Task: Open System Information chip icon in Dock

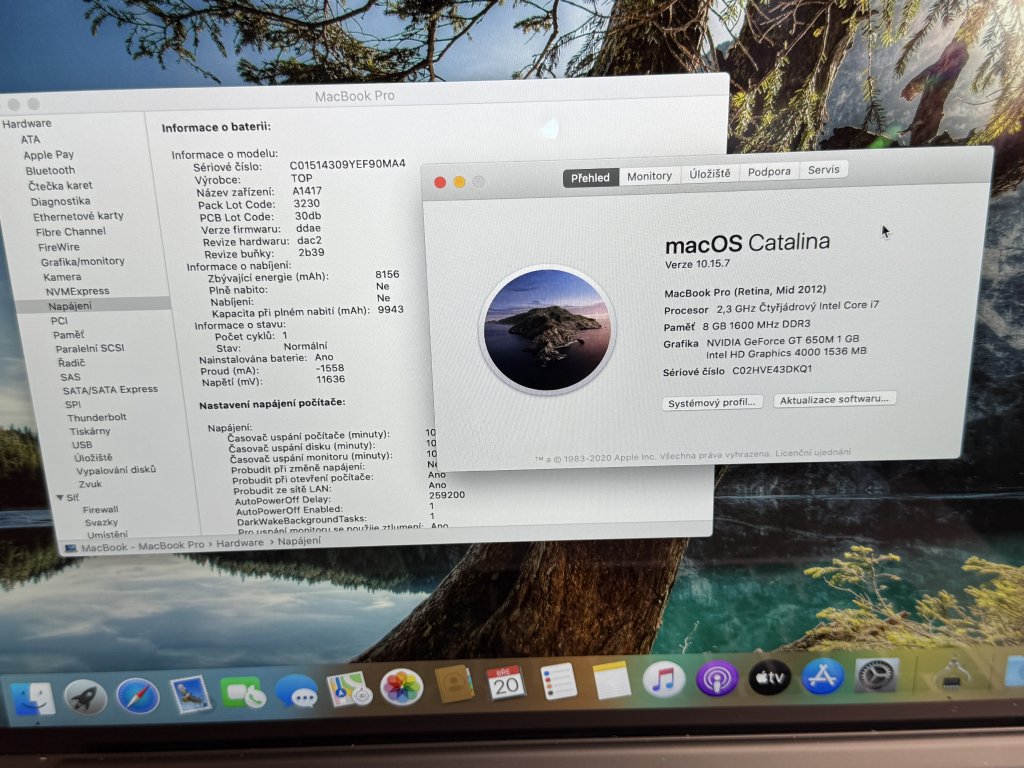Action: pos(952,673)
